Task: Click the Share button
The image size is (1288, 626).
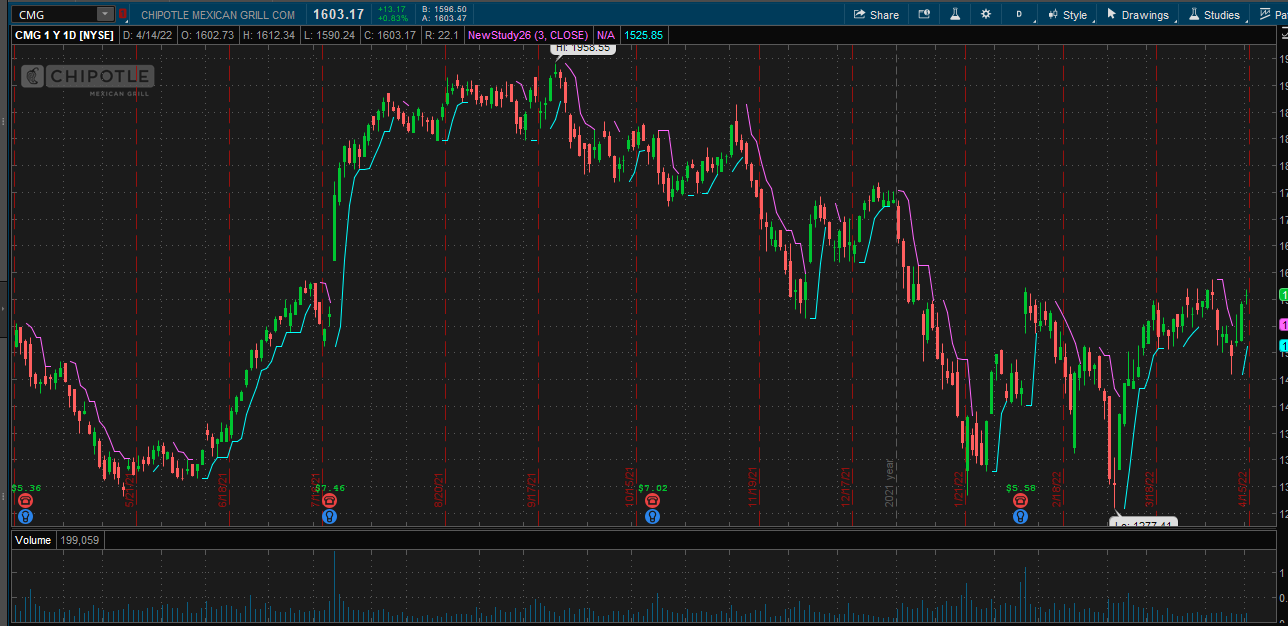Action: [x=876, y=15]
